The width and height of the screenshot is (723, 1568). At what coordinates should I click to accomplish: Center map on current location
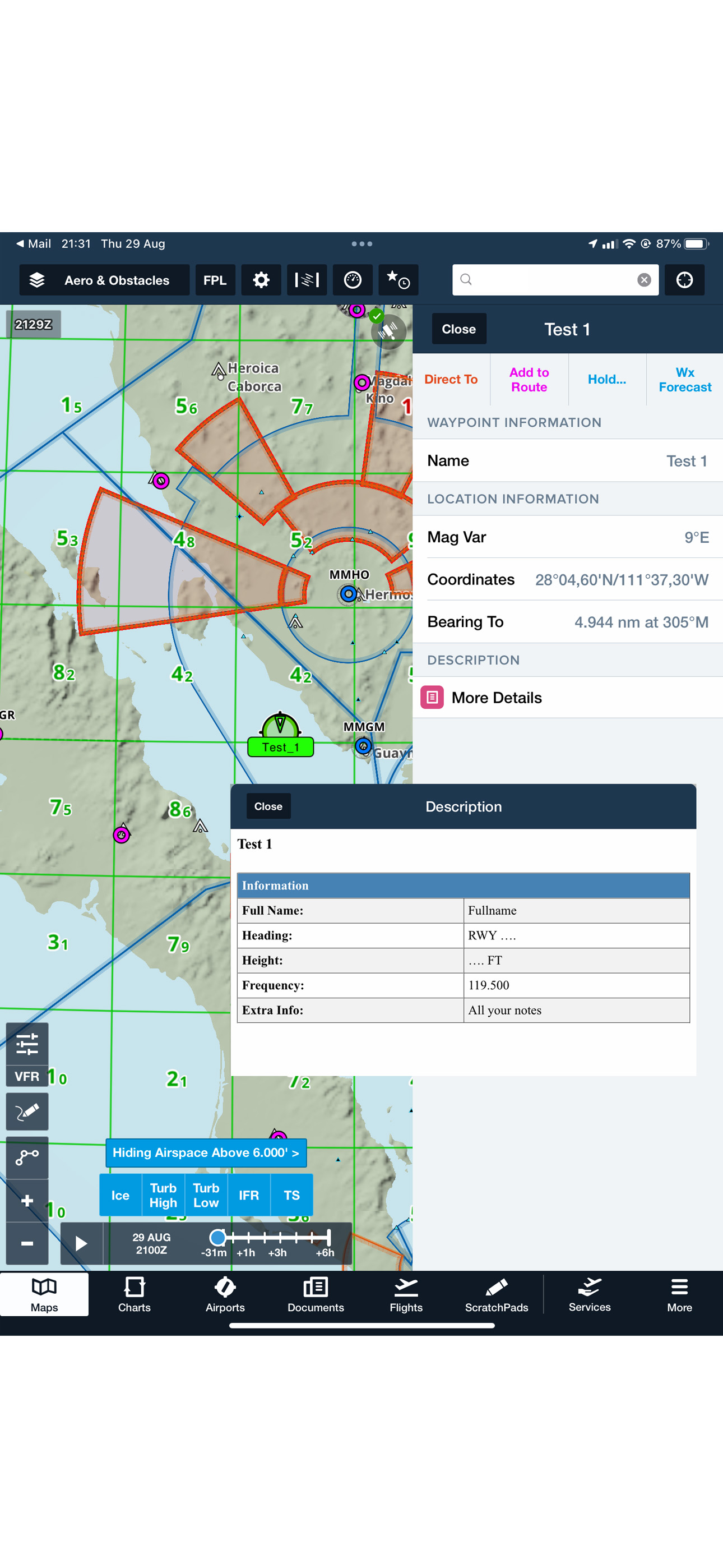tap(684, 280)
